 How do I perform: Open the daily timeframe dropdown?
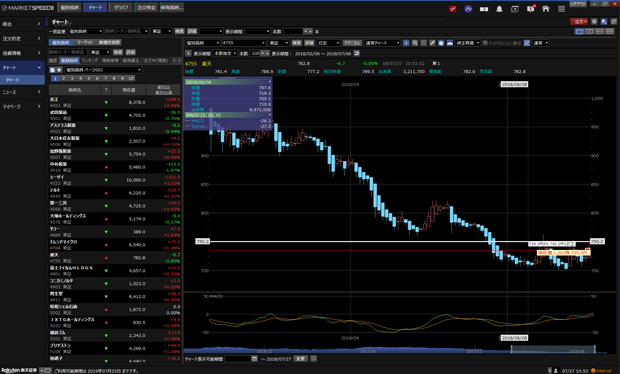[x=329, y=43]
